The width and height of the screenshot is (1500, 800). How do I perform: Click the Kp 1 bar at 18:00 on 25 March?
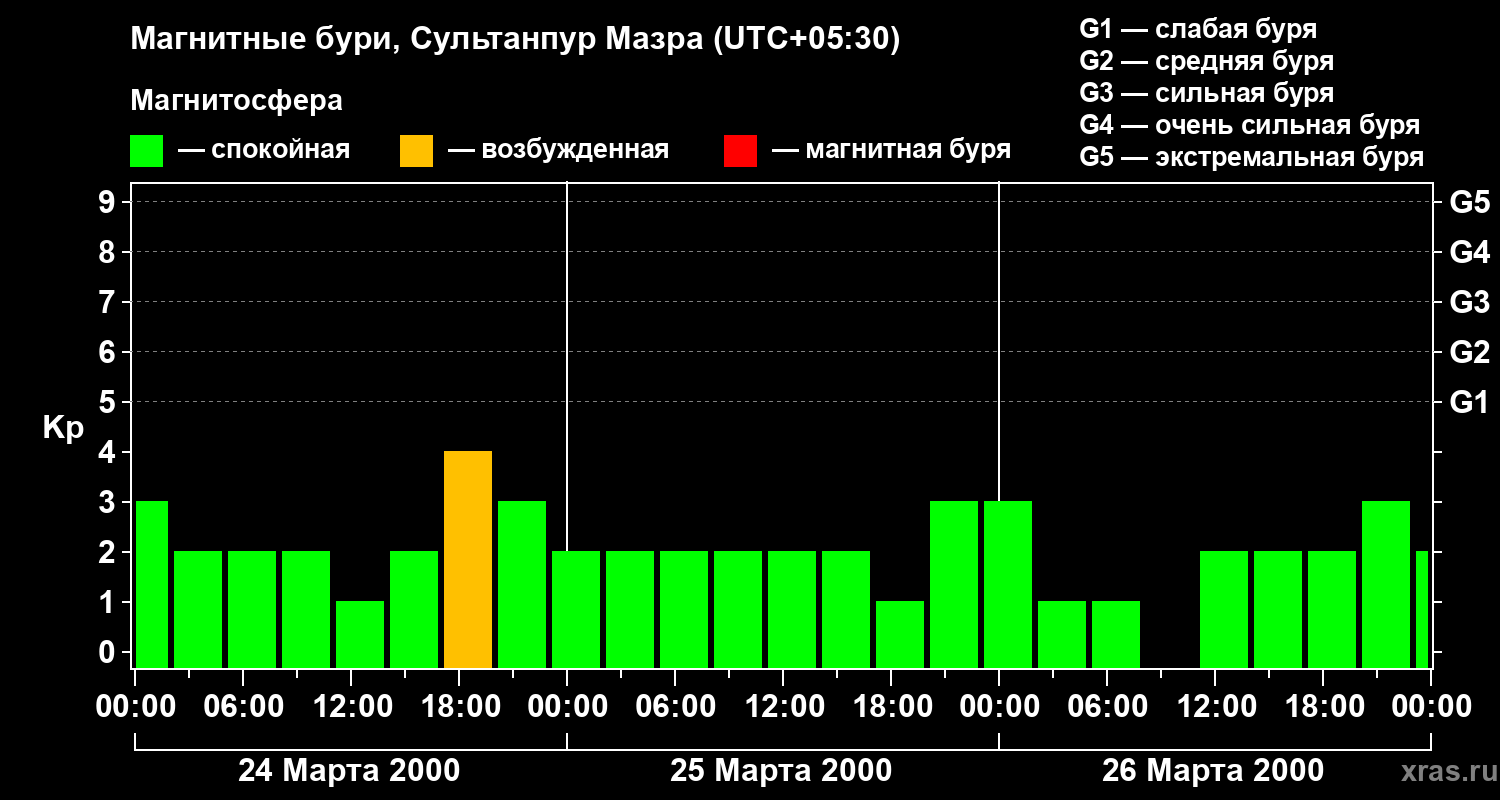(x=900, y=635)
